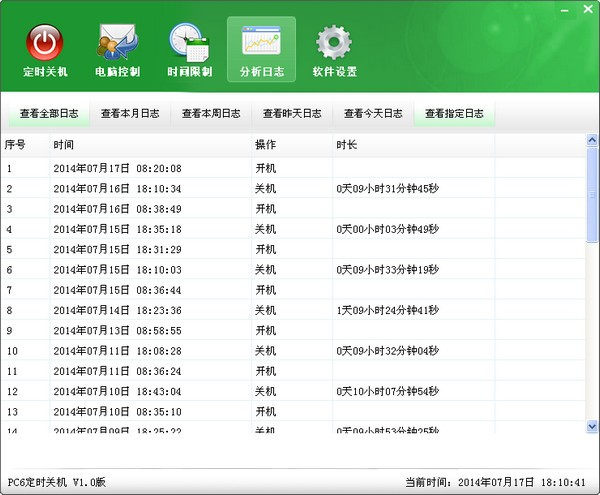Select row with 2014年07月15日 18:35:18

[x=293, y=229]
